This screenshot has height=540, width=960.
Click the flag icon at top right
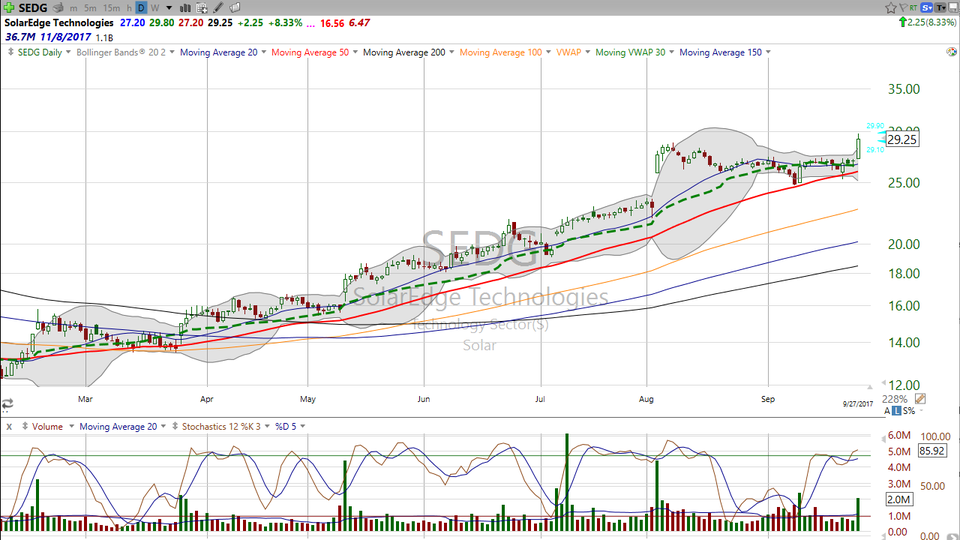click(x=902, y=7)
